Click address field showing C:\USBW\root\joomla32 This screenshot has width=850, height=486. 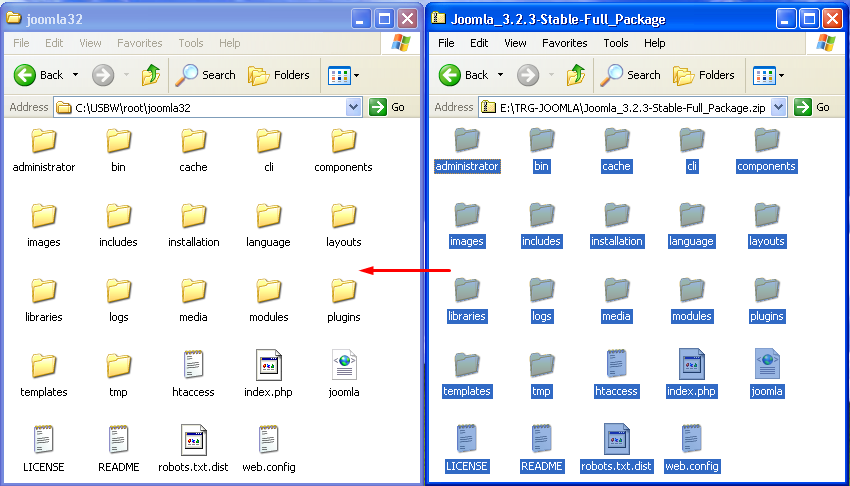208,107
